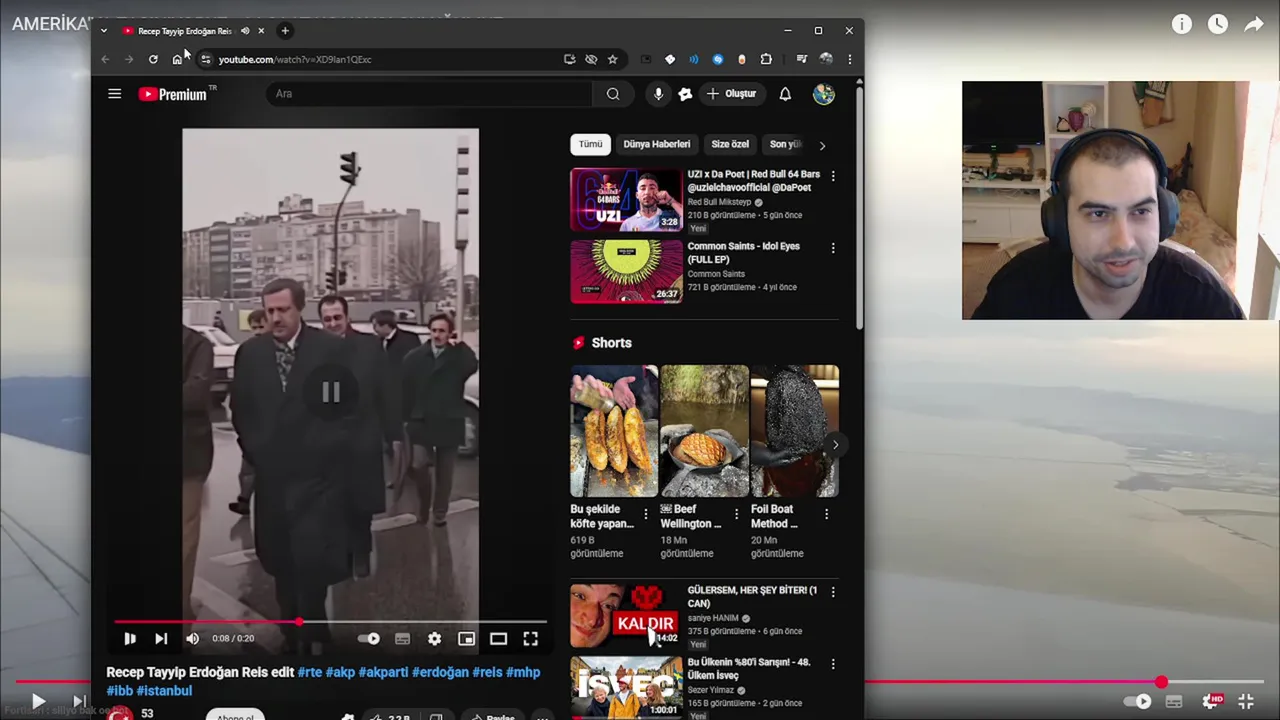Go back in browser history

pos(105,59)
